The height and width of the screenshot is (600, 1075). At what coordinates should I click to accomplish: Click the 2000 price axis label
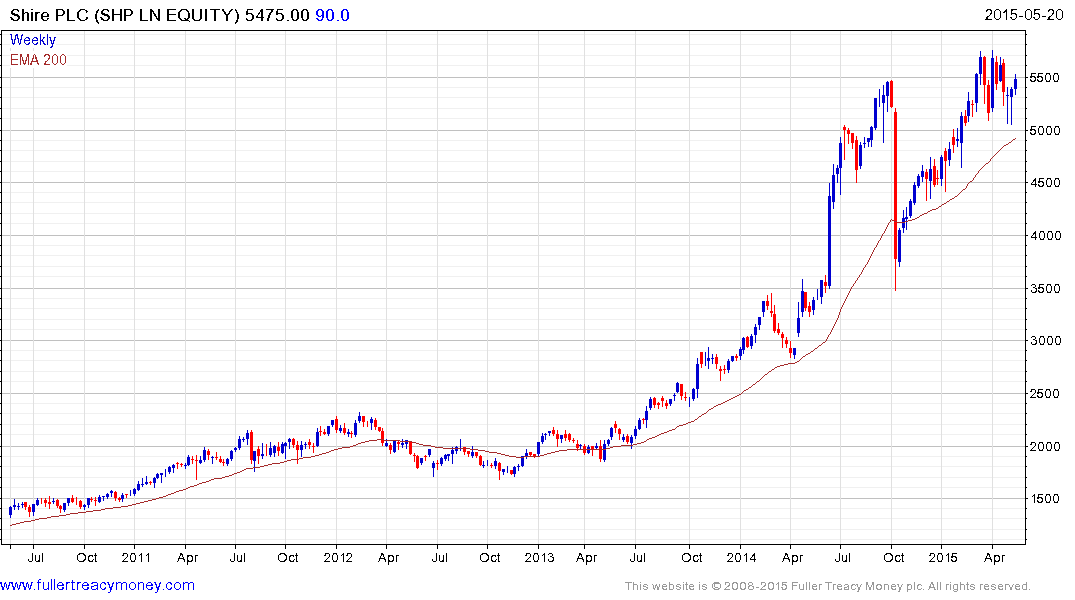coord(1045,446)
